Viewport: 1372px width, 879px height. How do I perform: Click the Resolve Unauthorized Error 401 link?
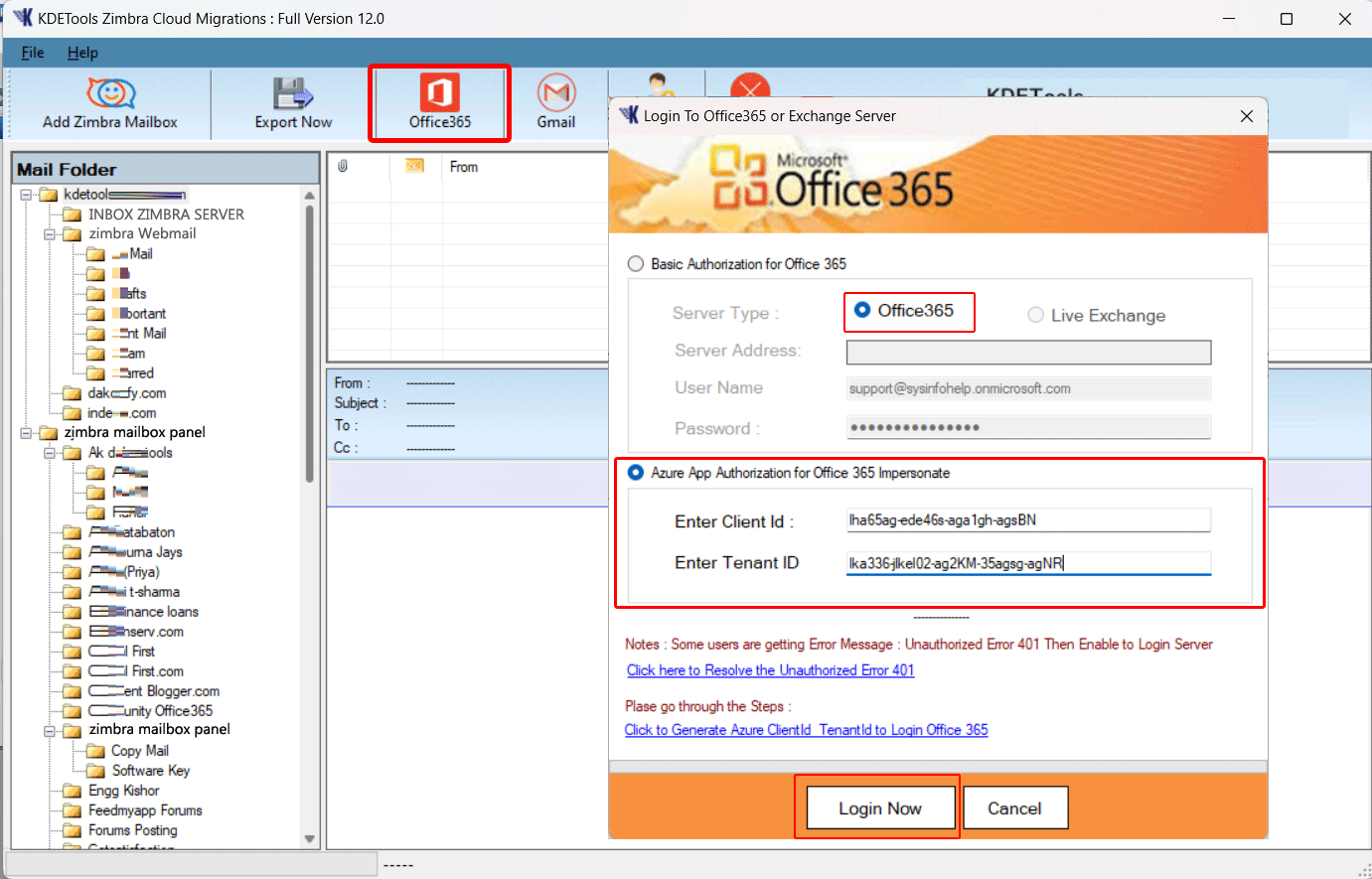coord(770,670)
